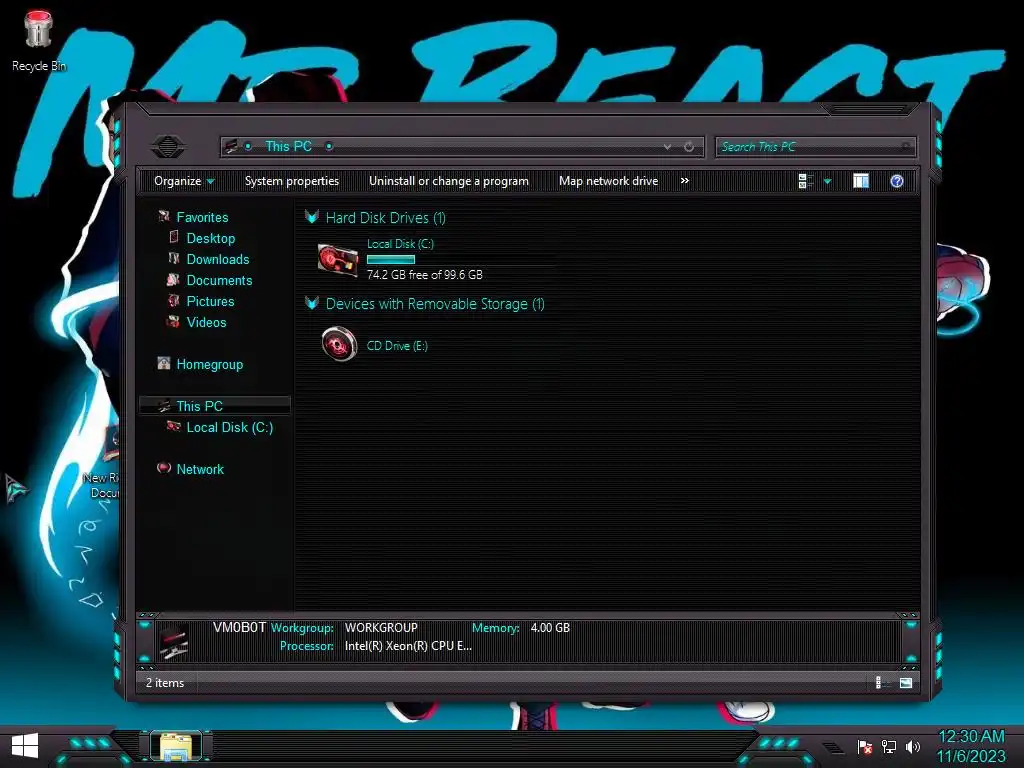
Task: Click the Search This PC field
Action: click(x=815, y=147)
